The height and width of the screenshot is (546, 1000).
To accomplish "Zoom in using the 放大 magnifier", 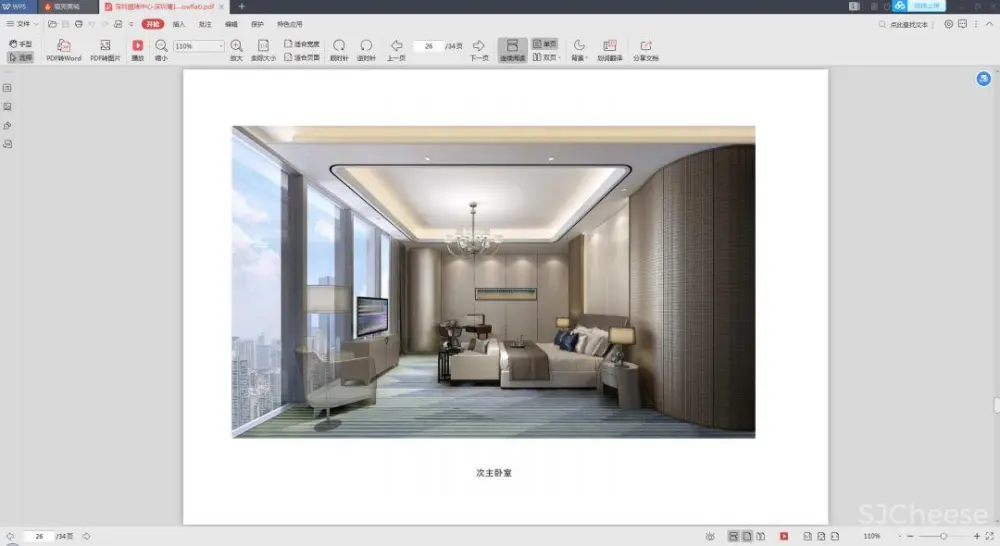I will click(x=236, y=46).
